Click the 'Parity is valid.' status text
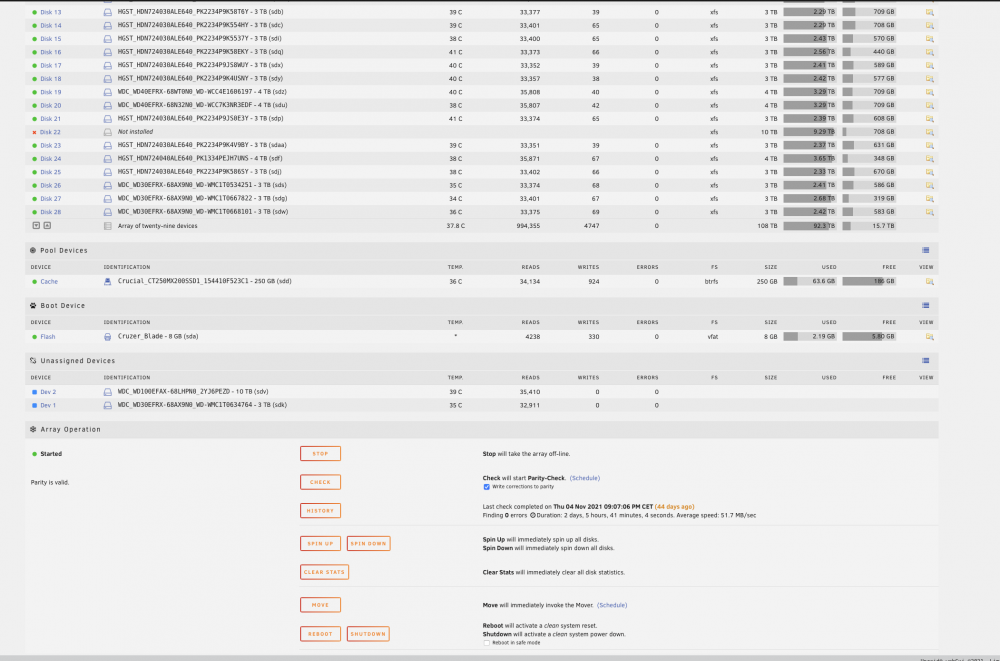The width and height of the screenshot is (1000, 661). tap(50, 482)
